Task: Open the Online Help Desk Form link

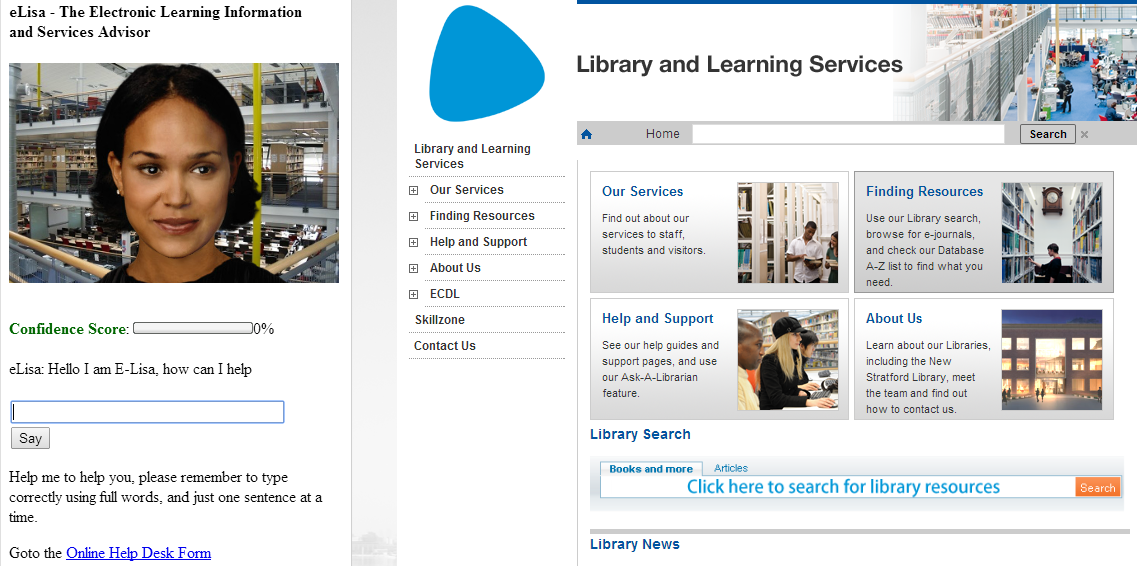Action: [x=138, y=553]
